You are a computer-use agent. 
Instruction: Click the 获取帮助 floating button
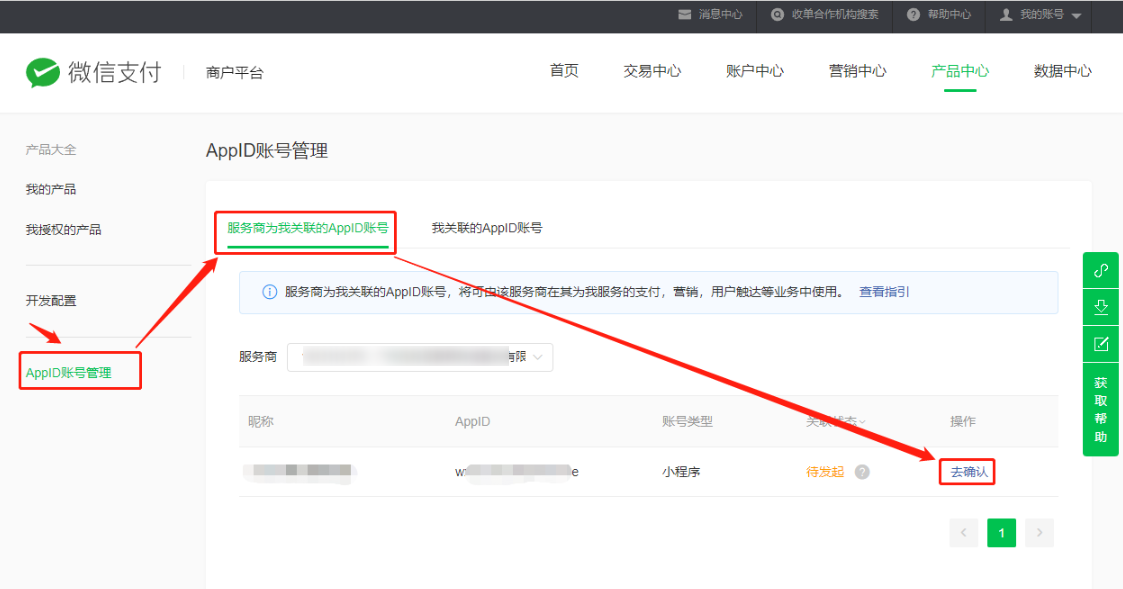click(x=1101, y=409)
